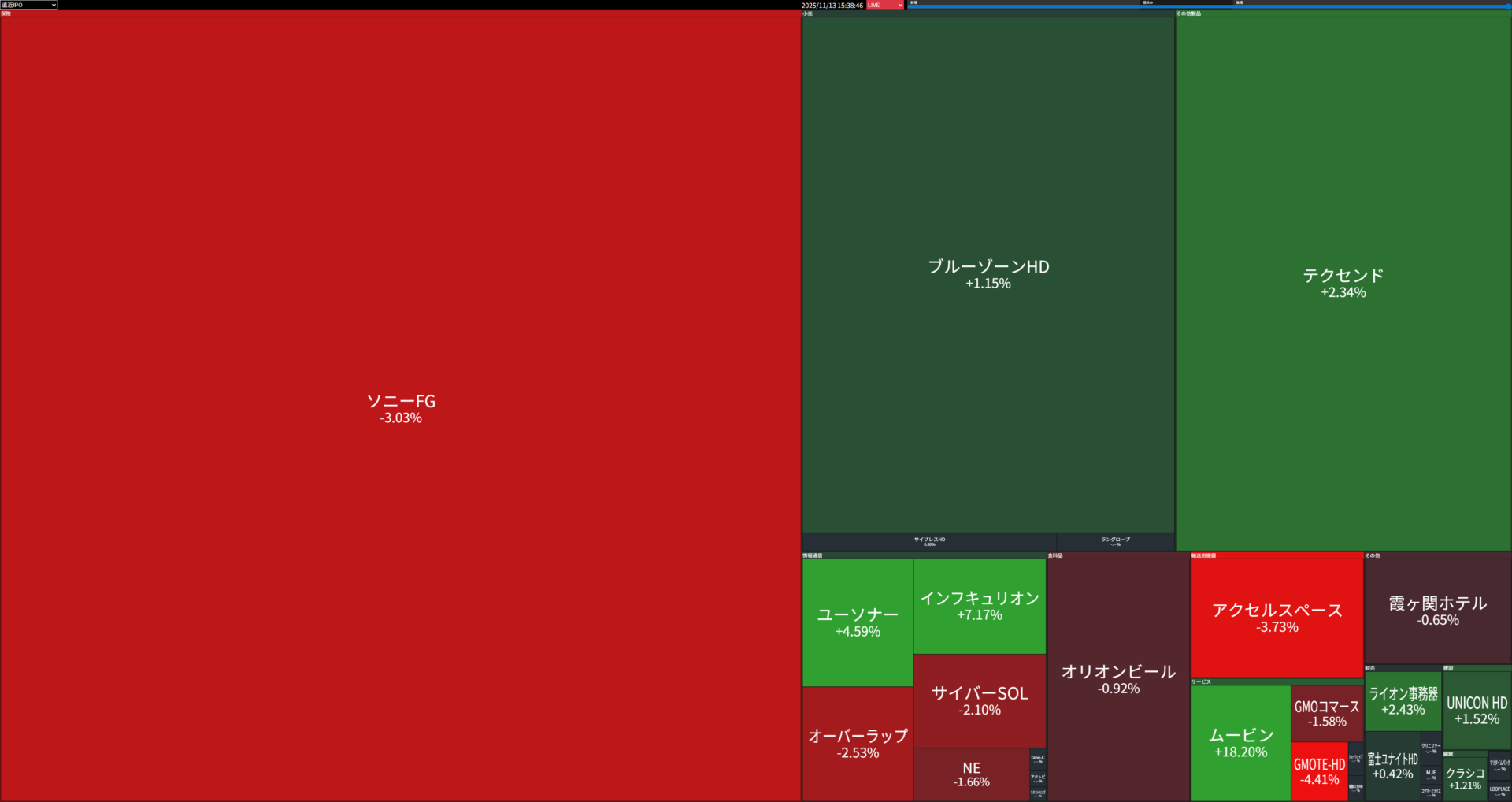Open the オリオンビール tile

pos(1118,678)
